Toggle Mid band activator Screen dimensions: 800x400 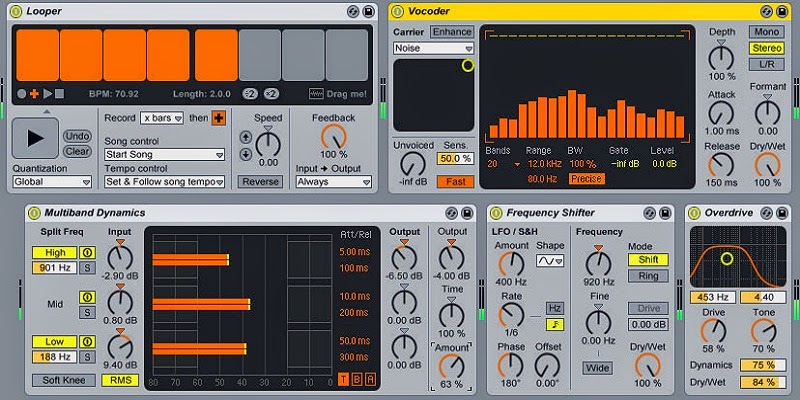(87, 297)
